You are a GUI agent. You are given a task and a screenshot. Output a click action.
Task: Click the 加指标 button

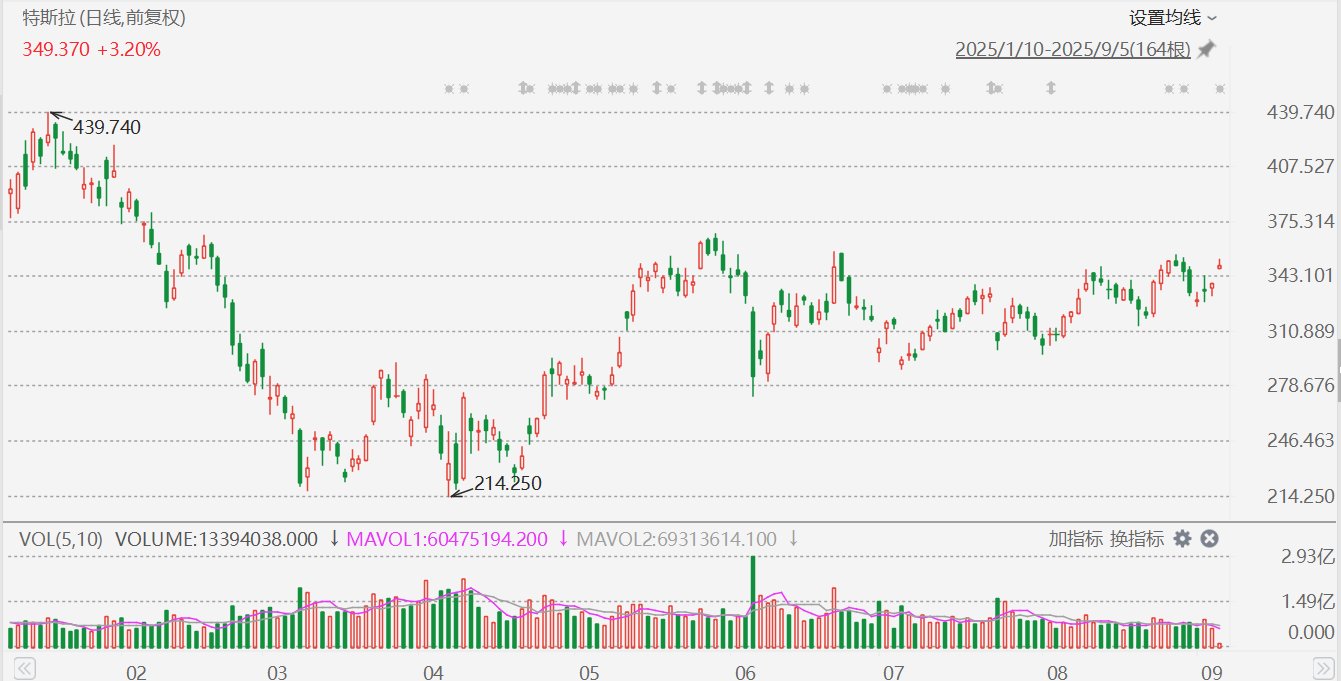[1076, 539]
